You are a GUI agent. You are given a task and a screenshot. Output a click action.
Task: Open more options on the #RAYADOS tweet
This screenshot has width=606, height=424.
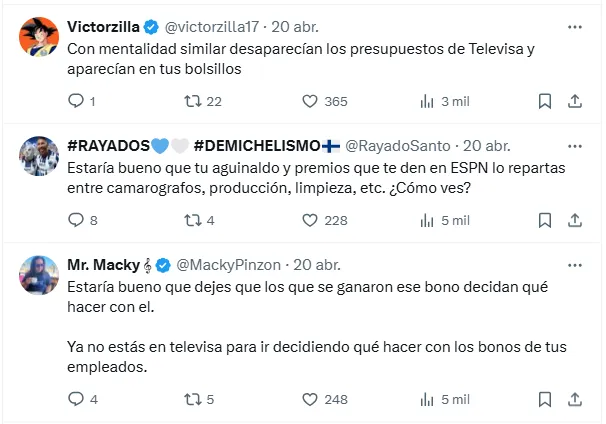pos(574,144)
